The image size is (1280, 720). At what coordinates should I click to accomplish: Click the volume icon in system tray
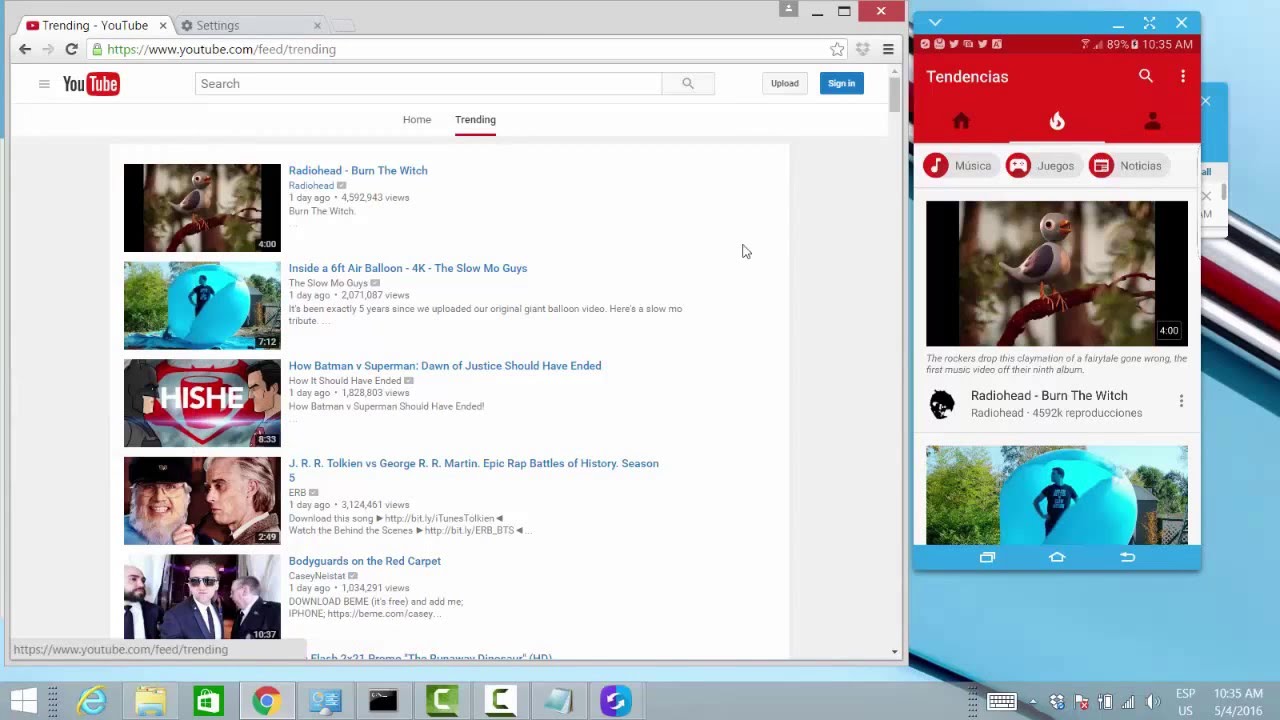pos(1152,702)
